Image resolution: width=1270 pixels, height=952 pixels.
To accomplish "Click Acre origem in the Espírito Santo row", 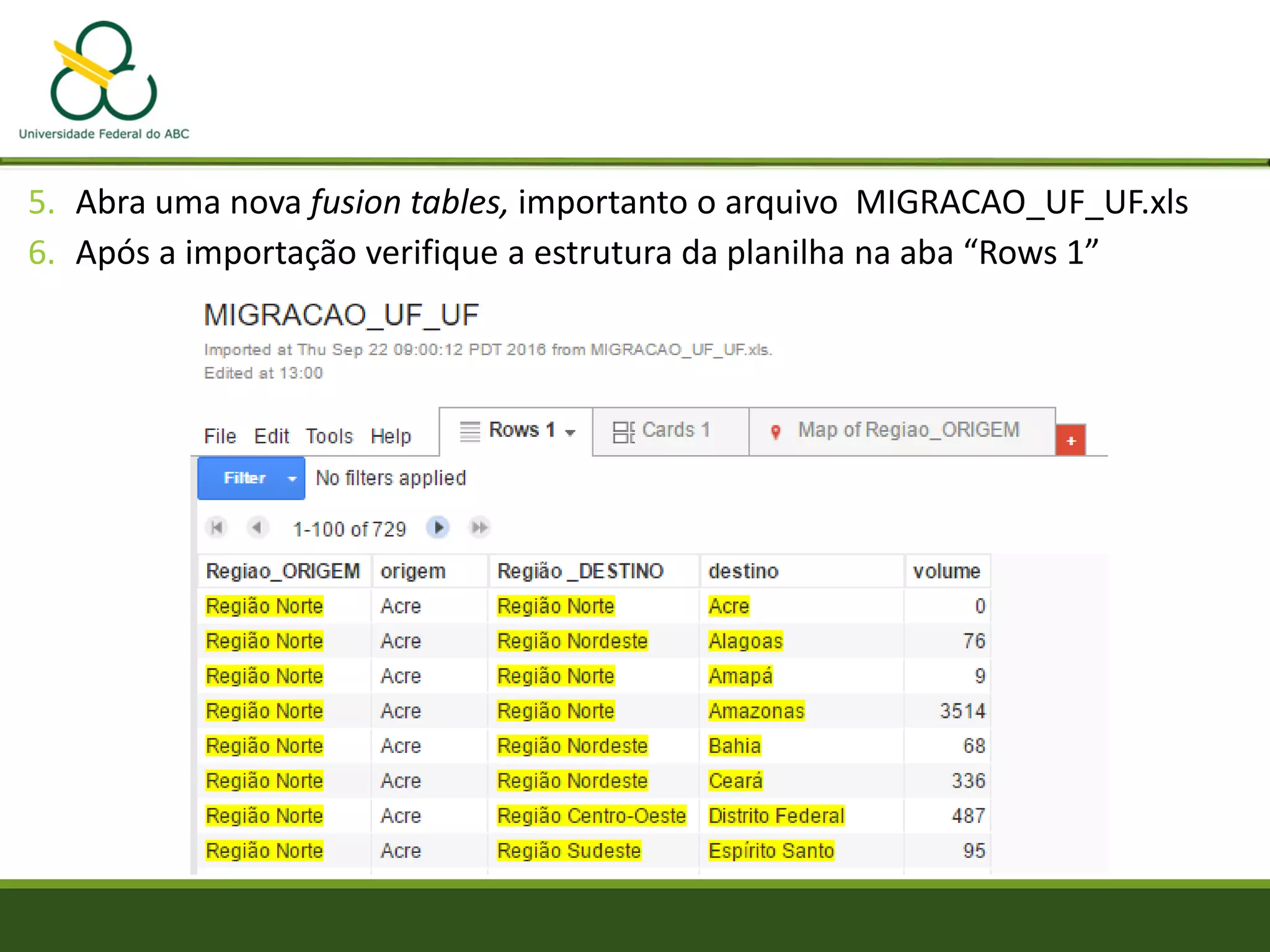I will (401, 850).
